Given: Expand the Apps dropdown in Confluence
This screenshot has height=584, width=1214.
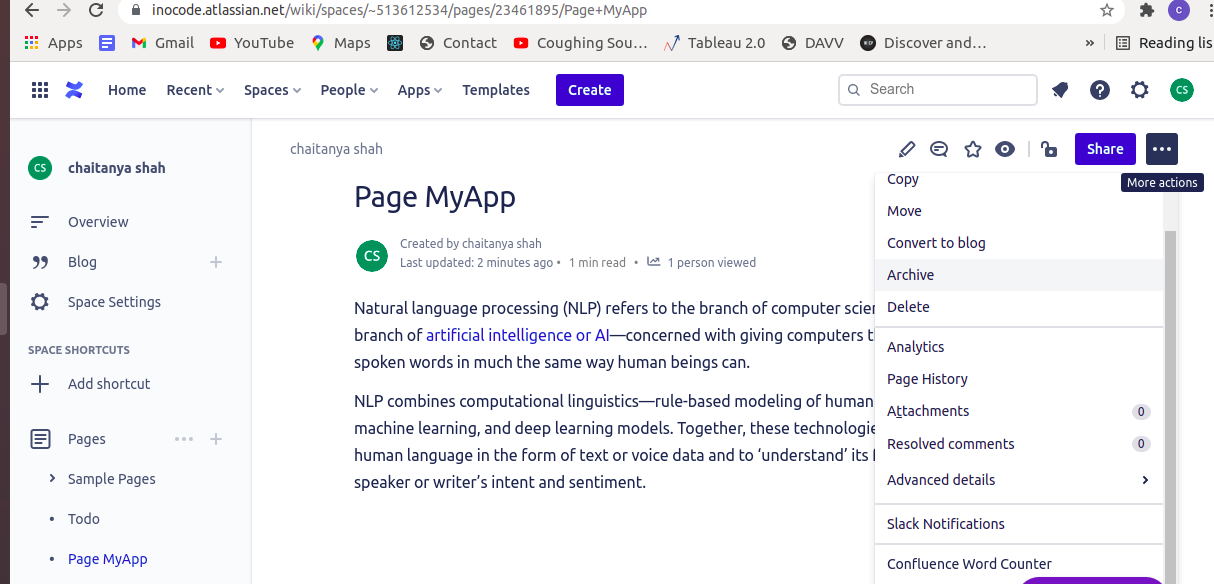Looking at the screenshot, I should 420,90.
